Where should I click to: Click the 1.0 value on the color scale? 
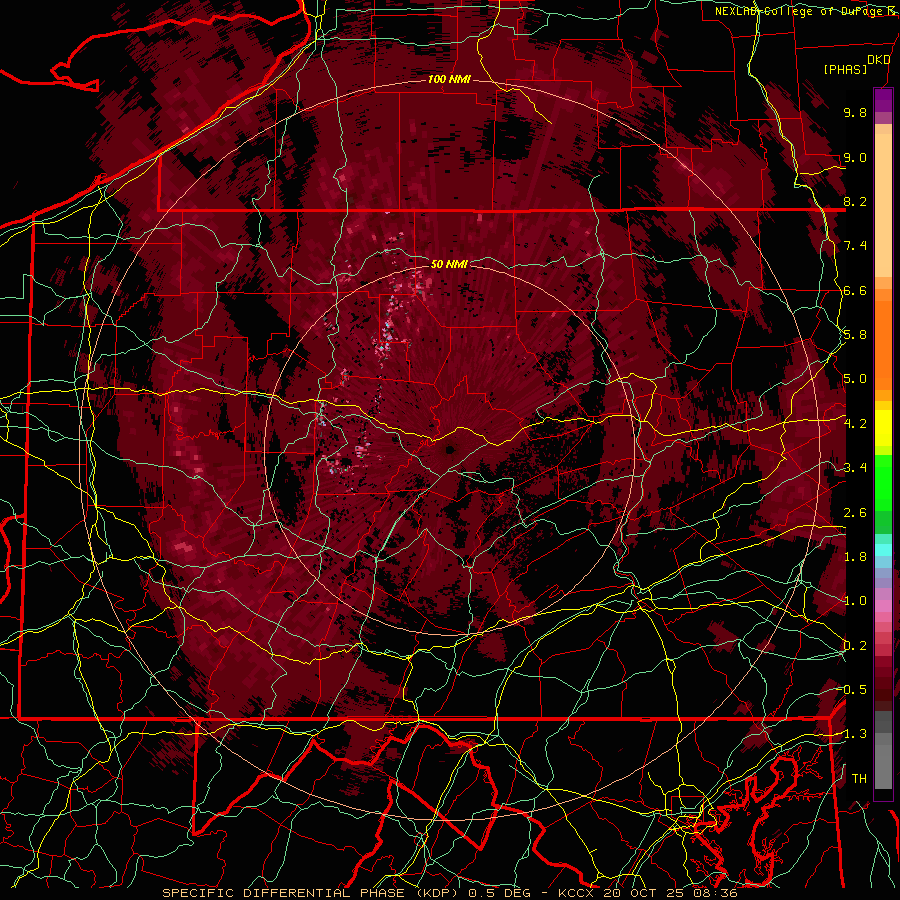(x=855, y=601)
